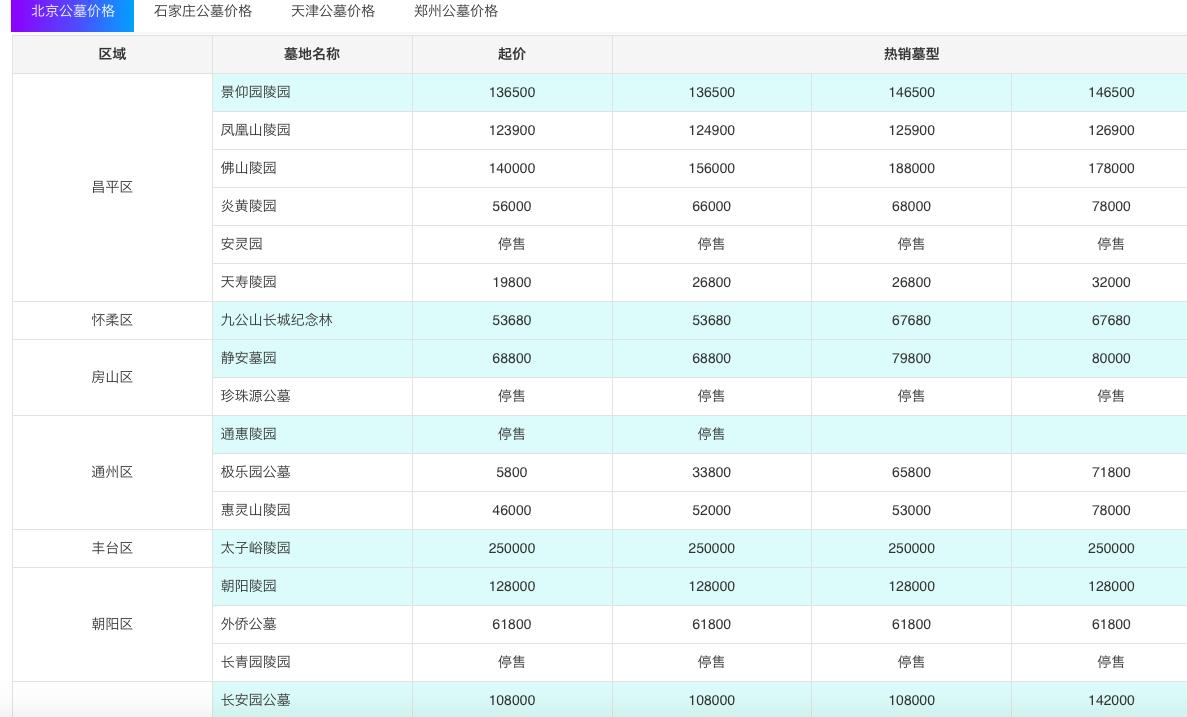Select the currently active 北京公墓价格 tab
Image resolution: width=1187 pixels, height=717 pixels.
point(71,14)
